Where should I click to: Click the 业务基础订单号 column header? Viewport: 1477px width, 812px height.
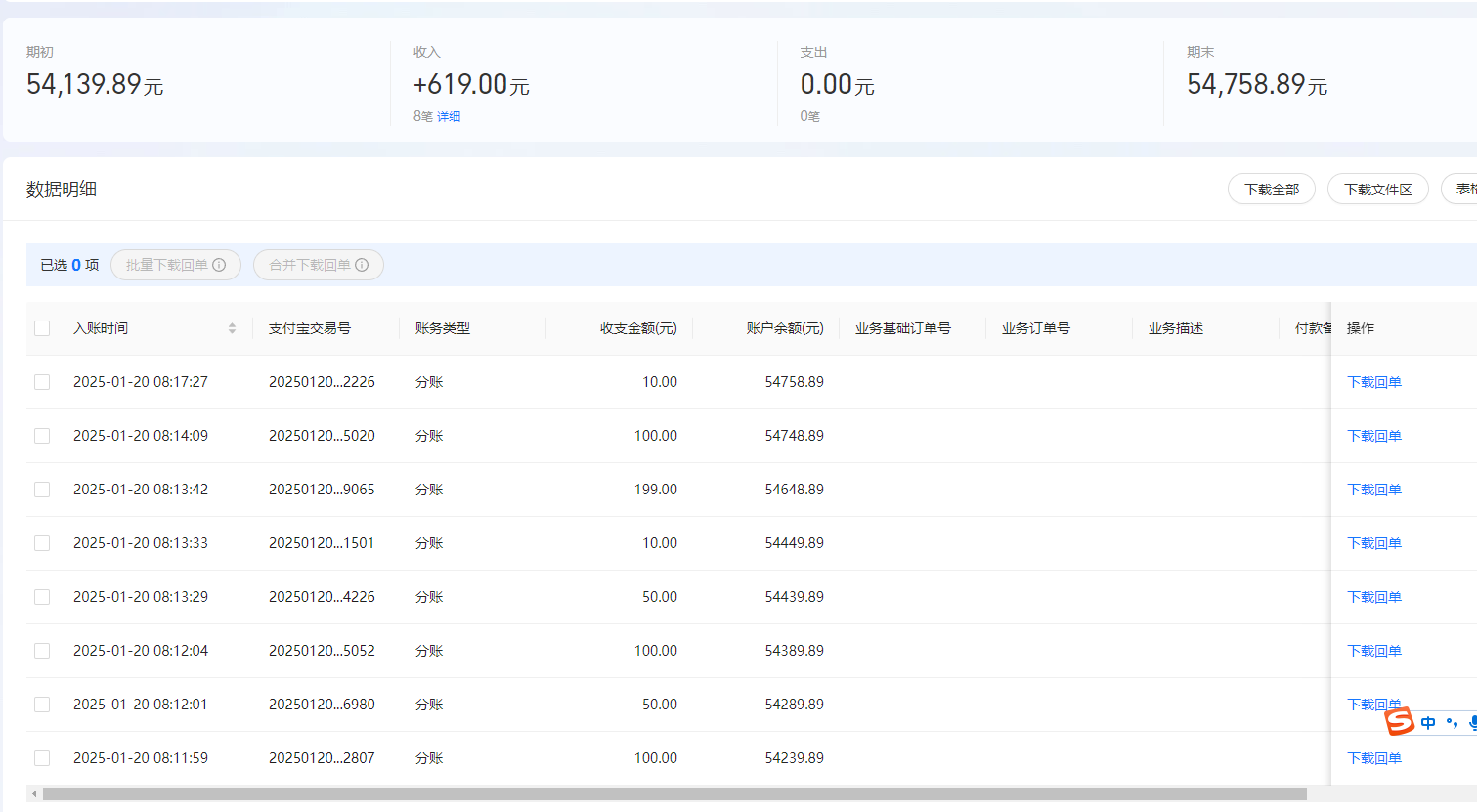coord(903,328)
